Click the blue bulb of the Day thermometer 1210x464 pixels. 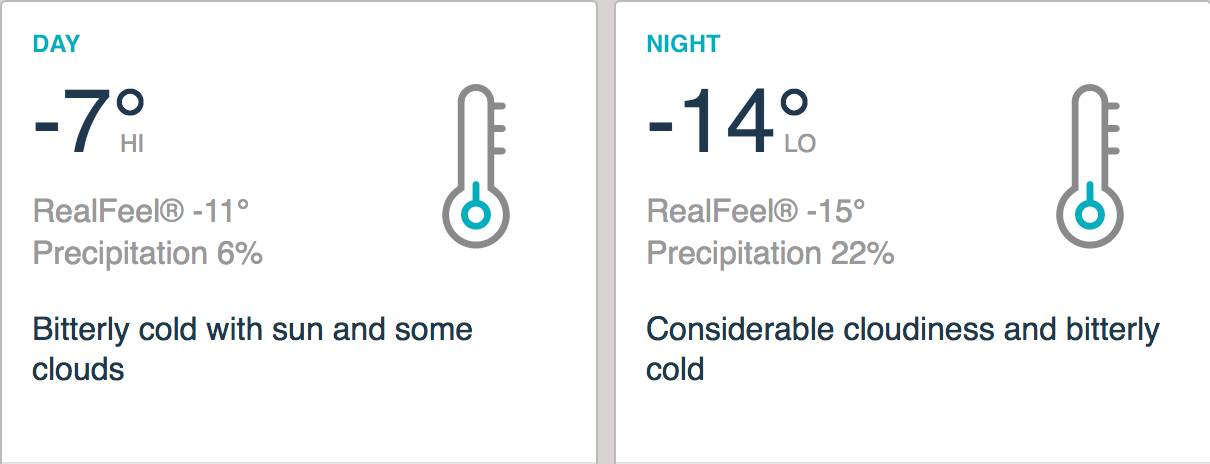pos(476,214)
